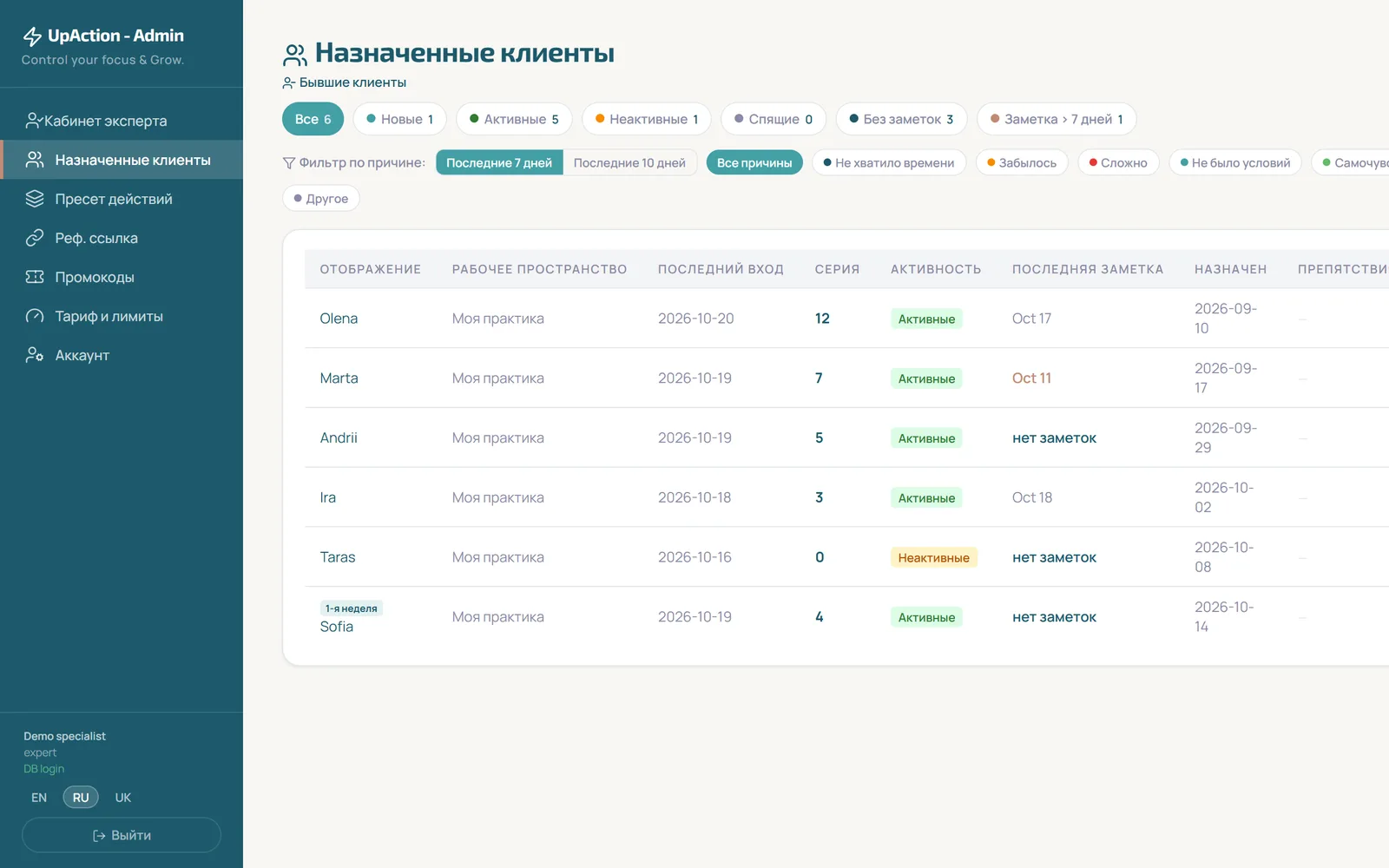This screenshot has height=868, width=1389.
Task: Click the Выйти logout button
Action: click(122, 835)
